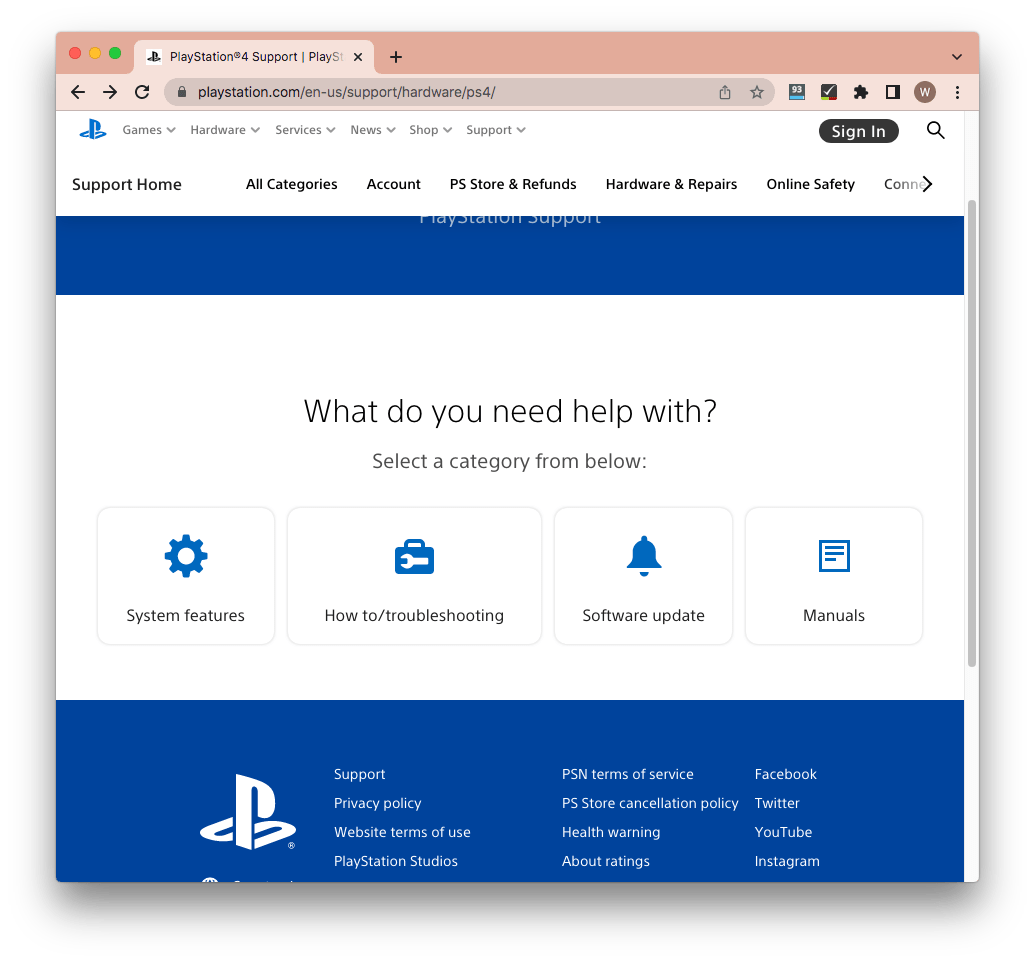The height and width of the screenshot is (962, 1035).
Task: Select the System features gear icon
Action: pyautogui.click(x=185, y=555)
